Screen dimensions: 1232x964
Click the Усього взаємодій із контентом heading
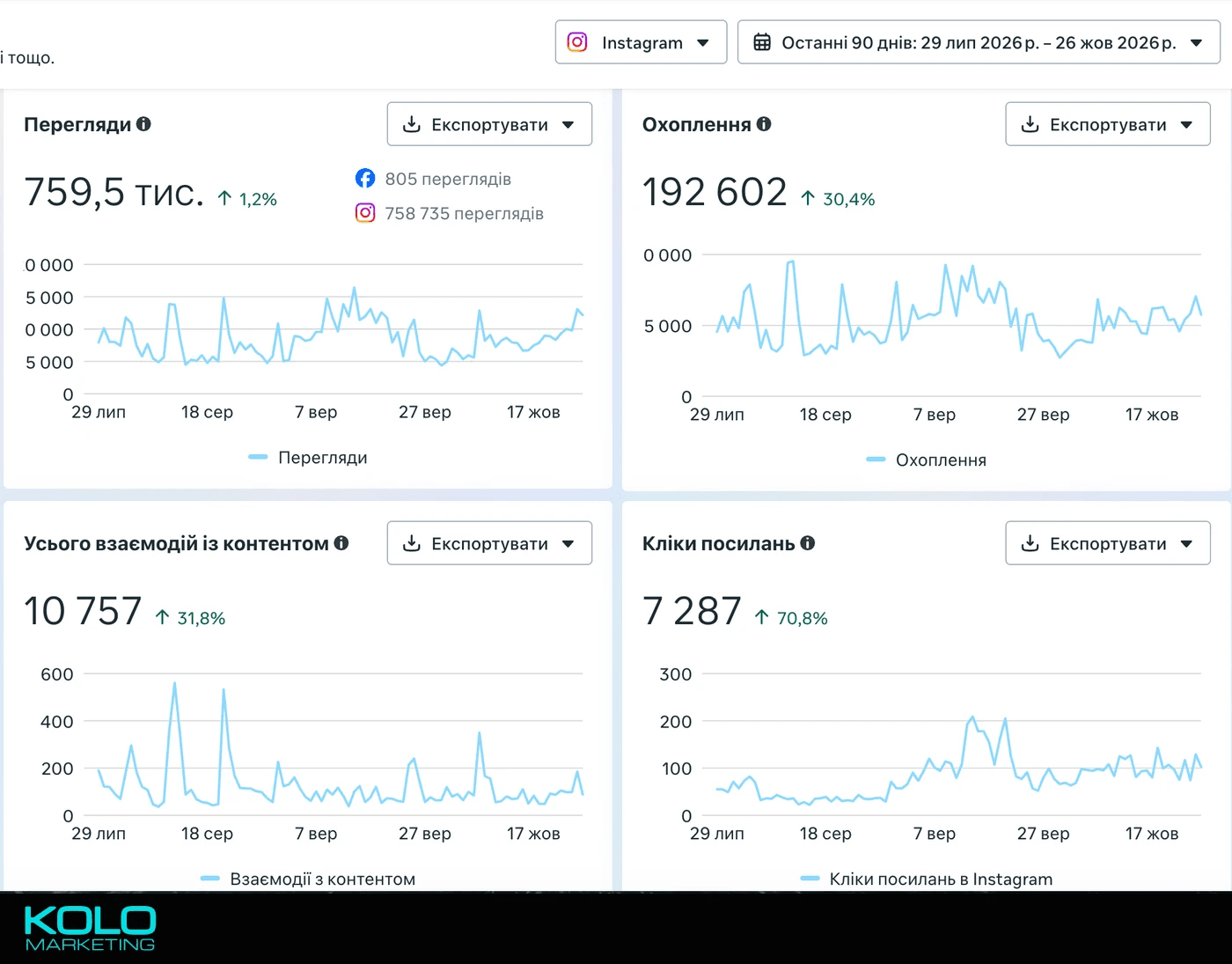[x=176, y=544]
